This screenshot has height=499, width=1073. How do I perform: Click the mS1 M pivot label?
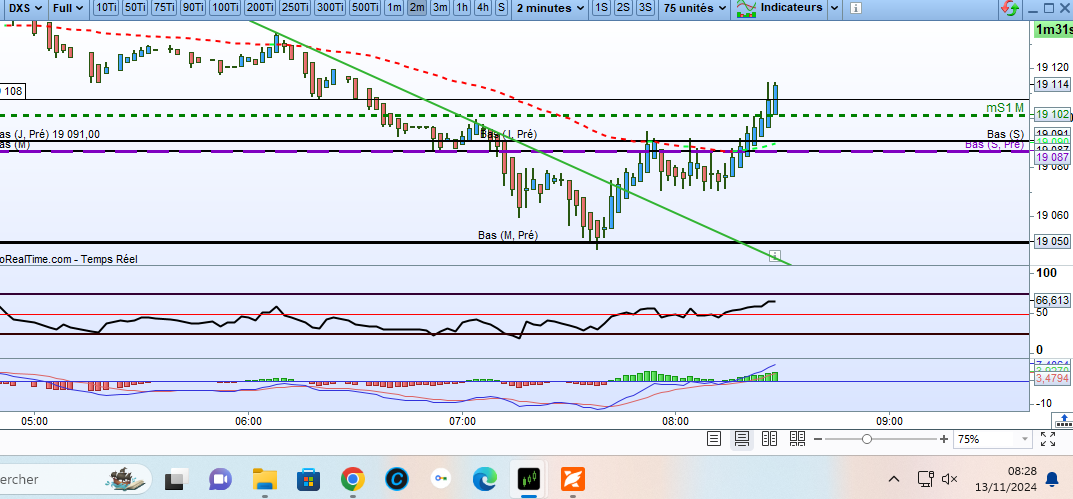tap(1005, 107)
